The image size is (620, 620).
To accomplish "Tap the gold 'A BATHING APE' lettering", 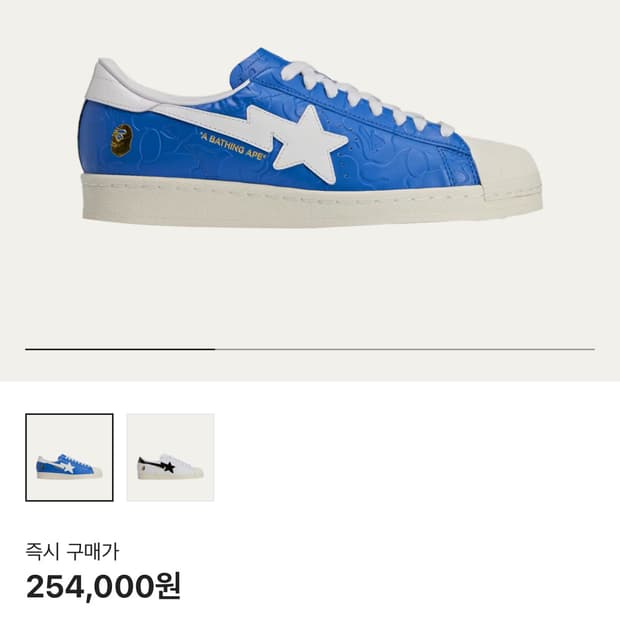I will point(232,146).
